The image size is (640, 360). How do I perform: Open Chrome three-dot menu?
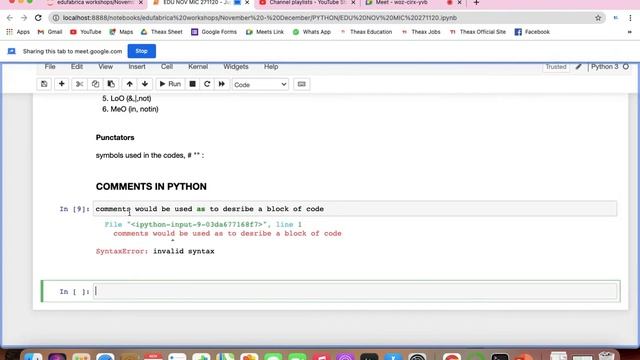pos(630,18)
